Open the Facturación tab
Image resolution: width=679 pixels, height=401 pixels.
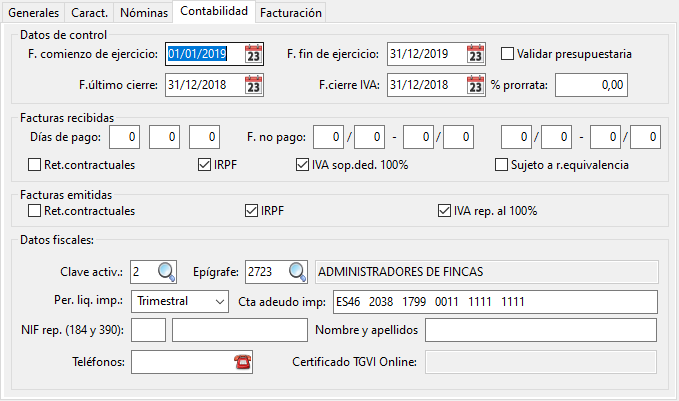click(290, 13)
